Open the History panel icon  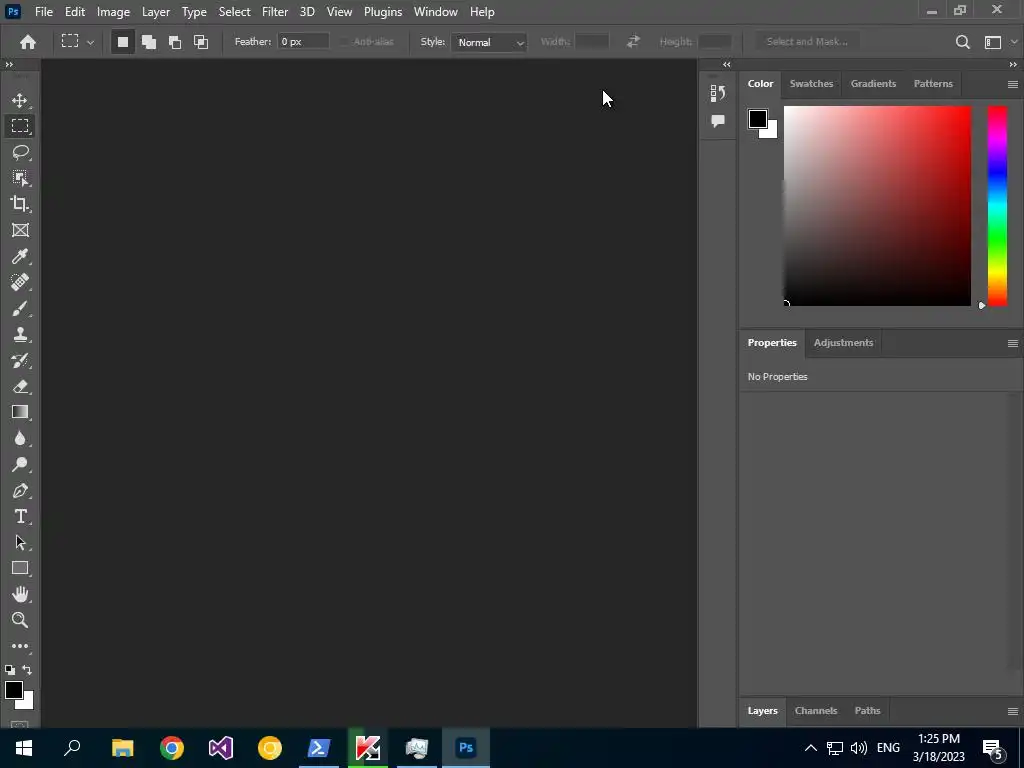pyautogui.click(x=718, y=93)
